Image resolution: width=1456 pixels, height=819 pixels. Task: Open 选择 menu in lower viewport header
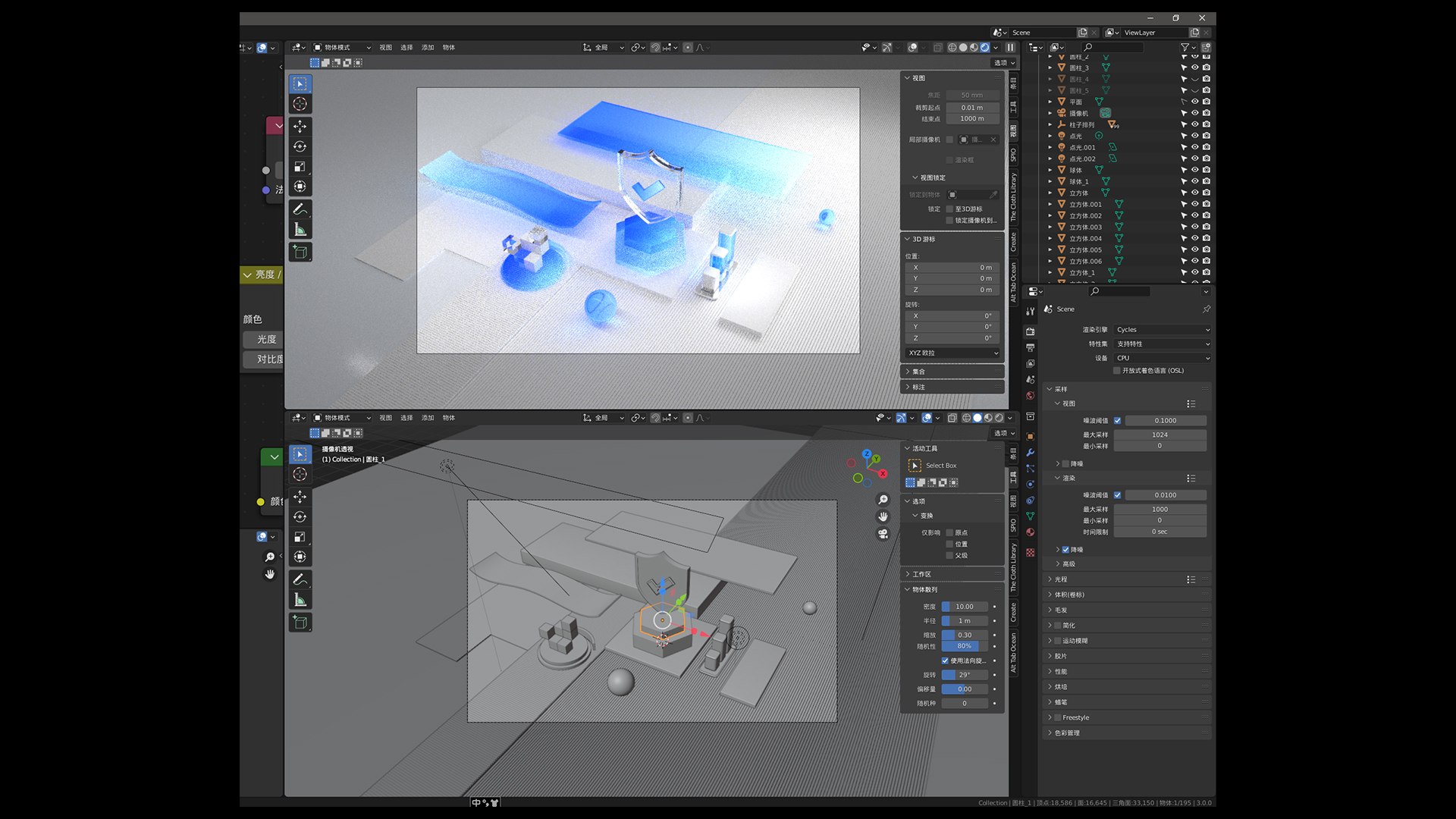[x=406, y=418]
